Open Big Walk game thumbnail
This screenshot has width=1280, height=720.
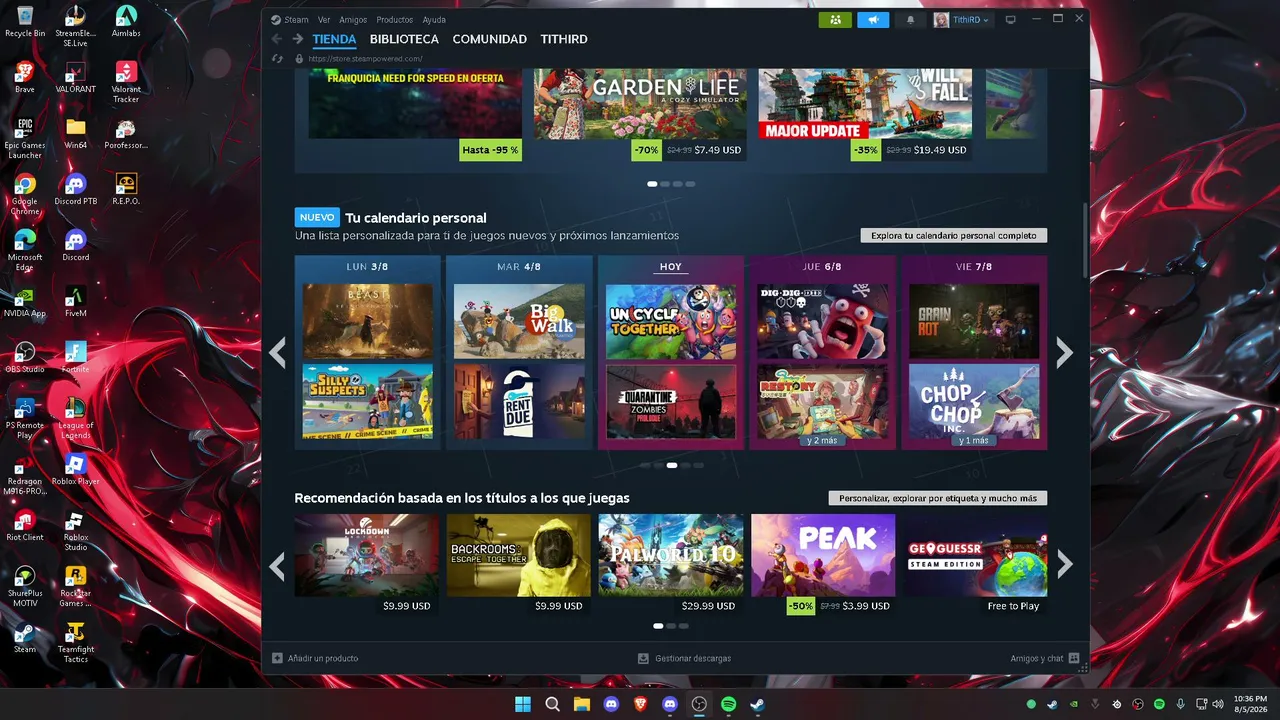coord(519,321)
